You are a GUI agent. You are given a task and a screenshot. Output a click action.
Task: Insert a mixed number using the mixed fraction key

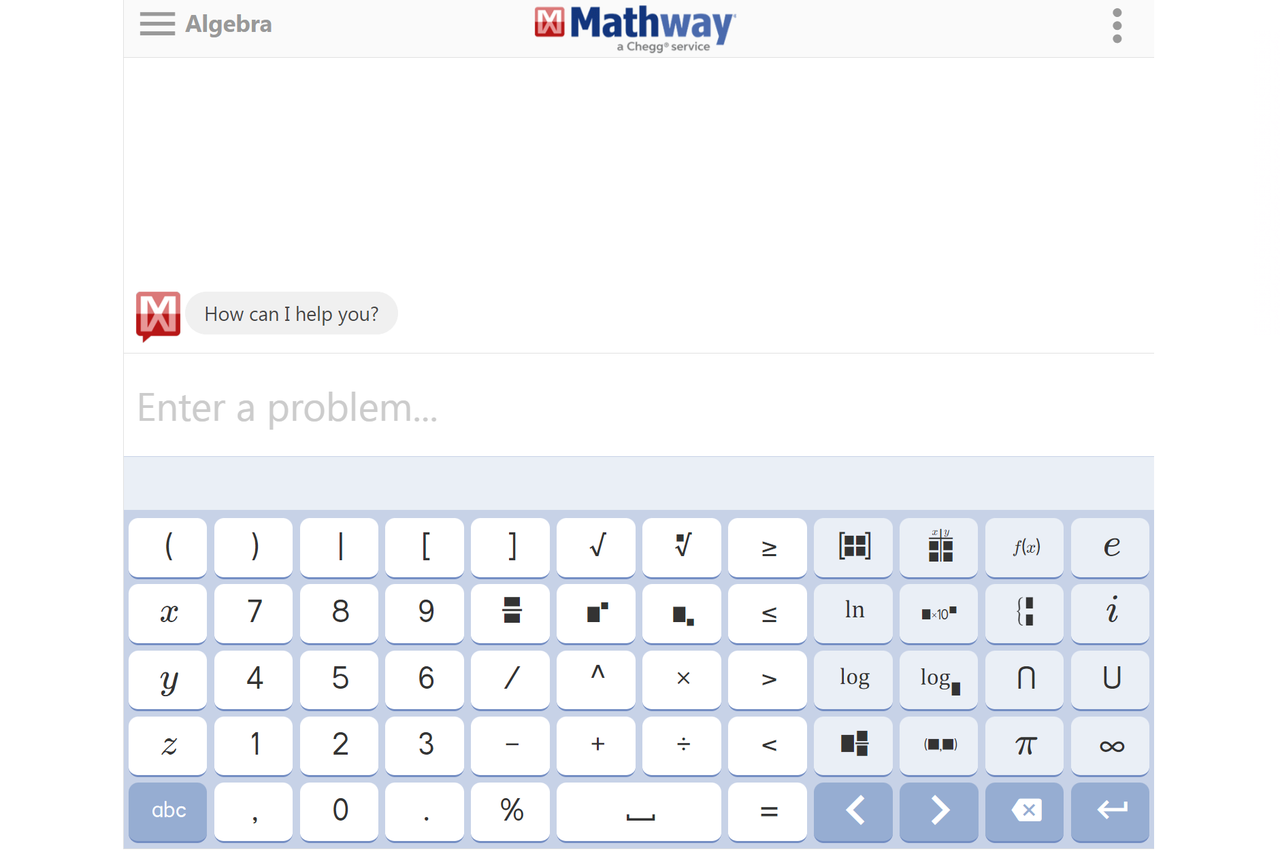(x=853, y=745)
